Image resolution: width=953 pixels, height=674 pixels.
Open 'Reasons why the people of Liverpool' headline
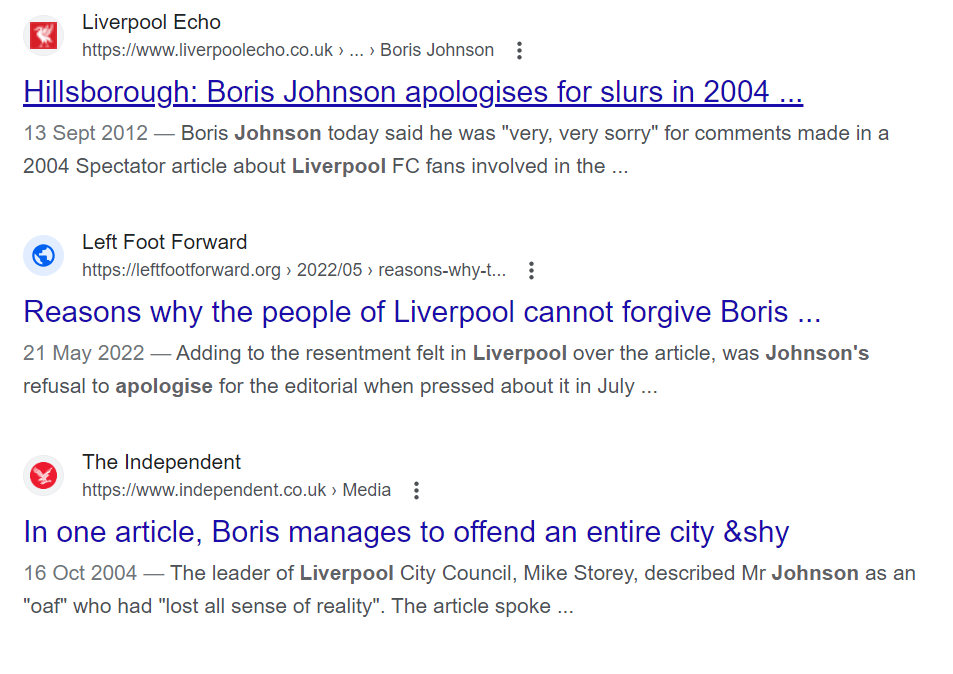(x=422, y=312)
